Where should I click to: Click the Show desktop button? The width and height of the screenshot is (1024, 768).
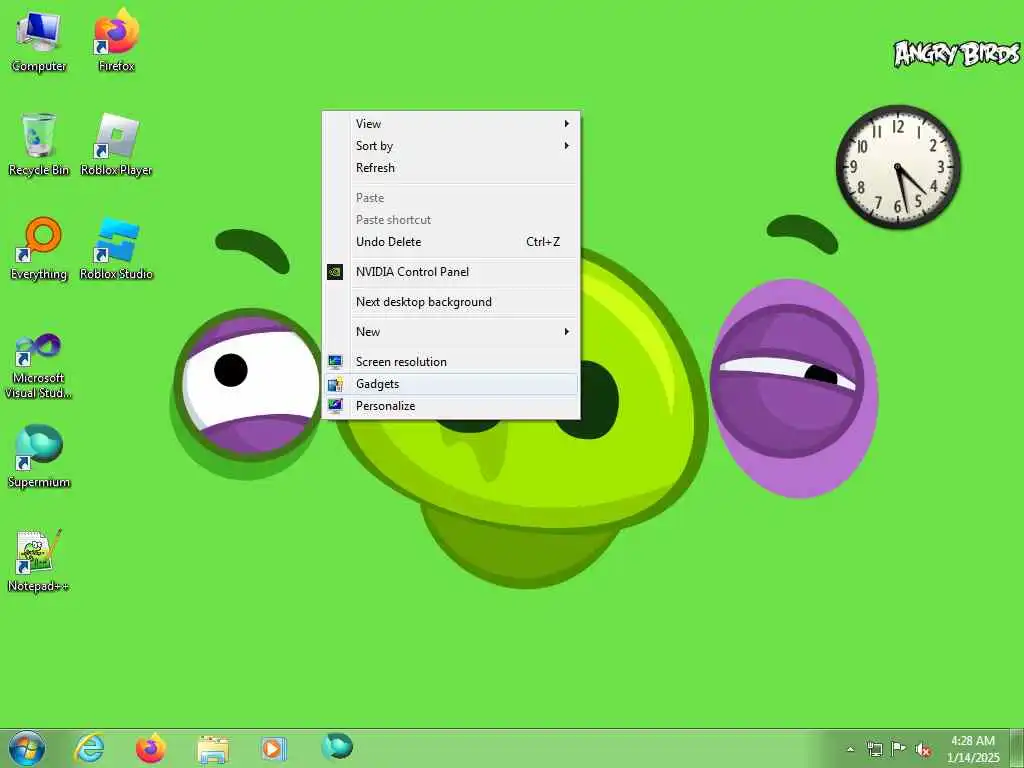tap(1017, 748)
